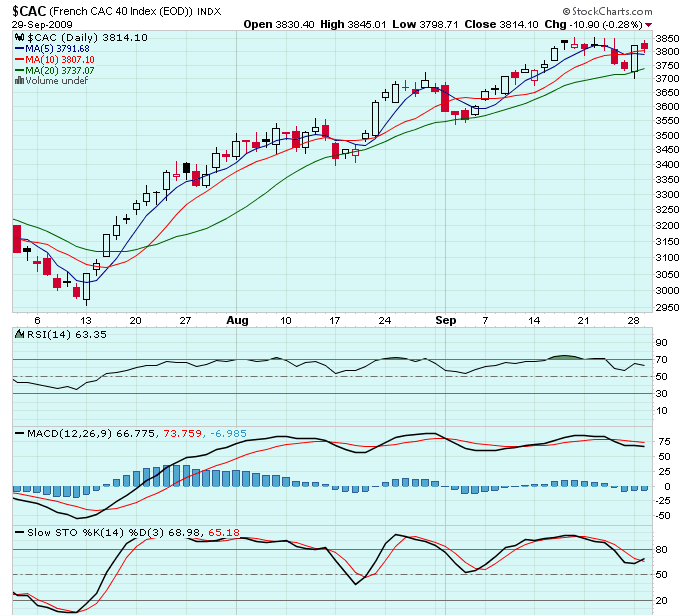
Task: Click the stochastic 20 axis label
Action: [661, 600]
